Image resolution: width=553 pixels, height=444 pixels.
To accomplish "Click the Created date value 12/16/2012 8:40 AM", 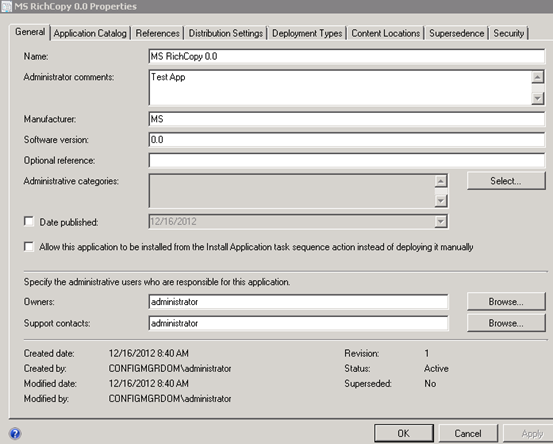I will coord(149,353).
